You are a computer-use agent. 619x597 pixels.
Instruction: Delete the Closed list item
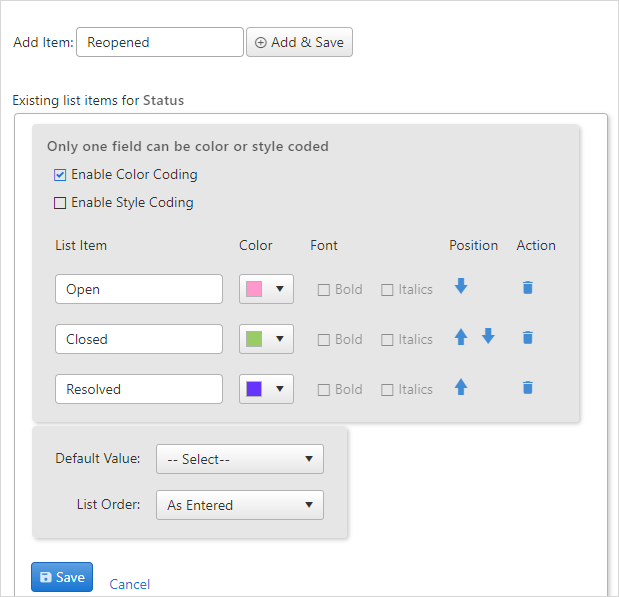(528, 338)
